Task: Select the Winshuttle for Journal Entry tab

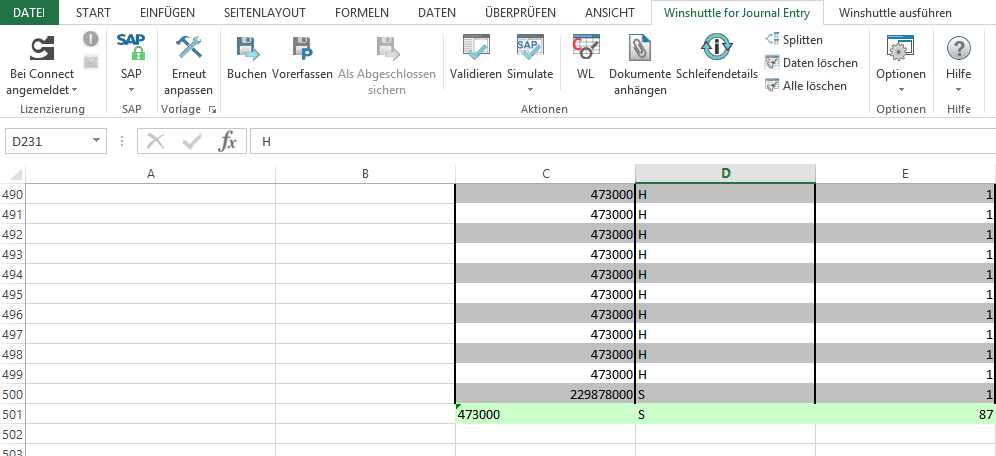Action: pos(737,13)
